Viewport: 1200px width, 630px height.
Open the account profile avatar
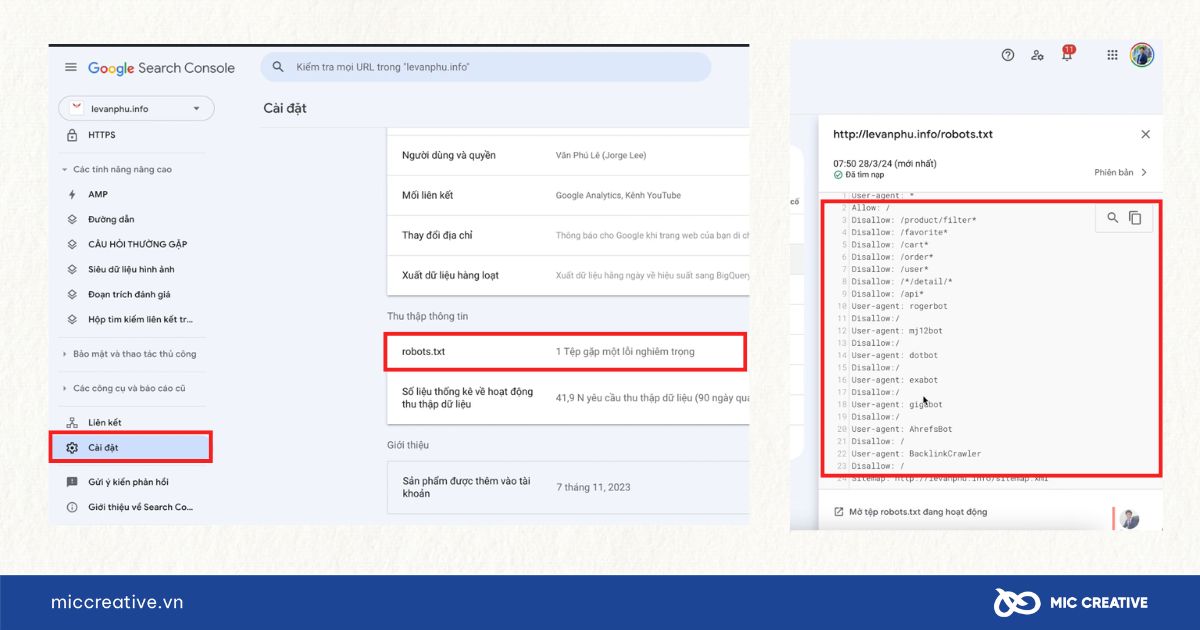[1142, 55]
